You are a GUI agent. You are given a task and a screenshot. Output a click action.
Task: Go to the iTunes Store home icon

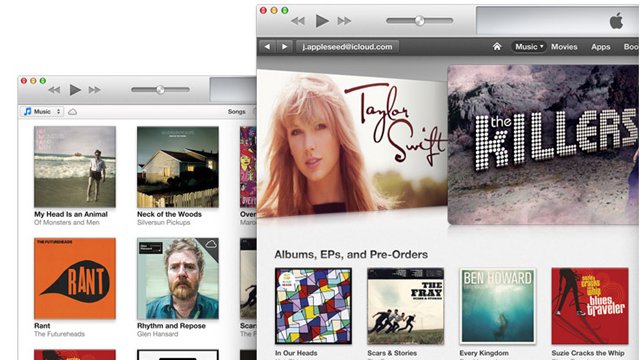point(497,47)
